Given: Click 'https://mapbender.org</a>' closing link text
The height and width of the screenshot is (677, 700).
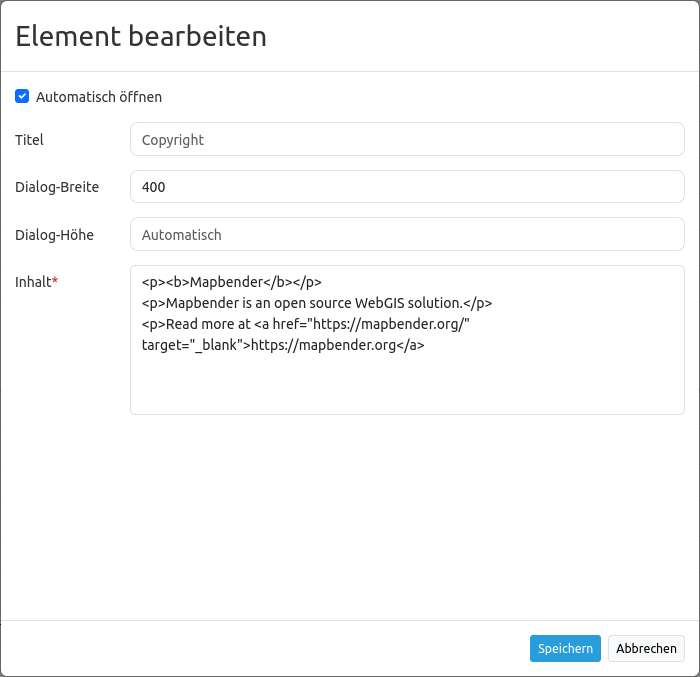Looking at the screenshot, I should pos(337,345).
